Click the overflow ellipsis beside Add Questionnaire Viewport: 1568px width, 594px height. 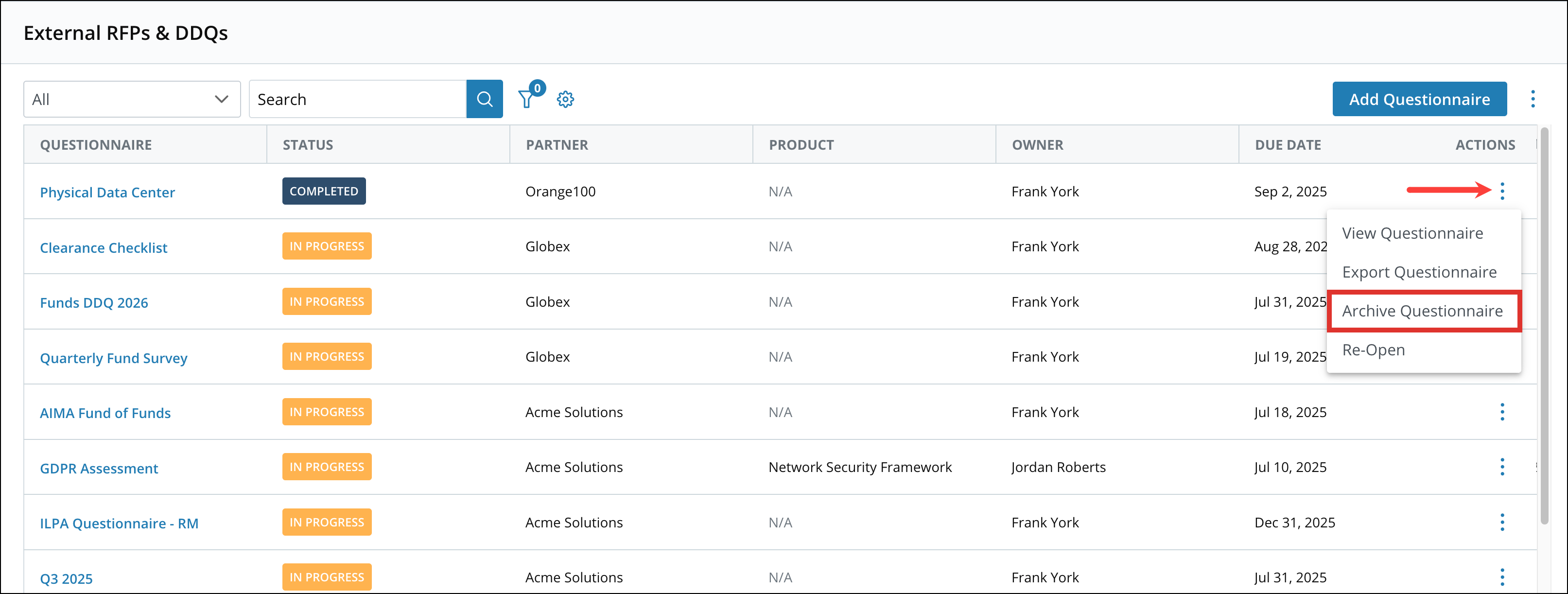click(1533, 99)
